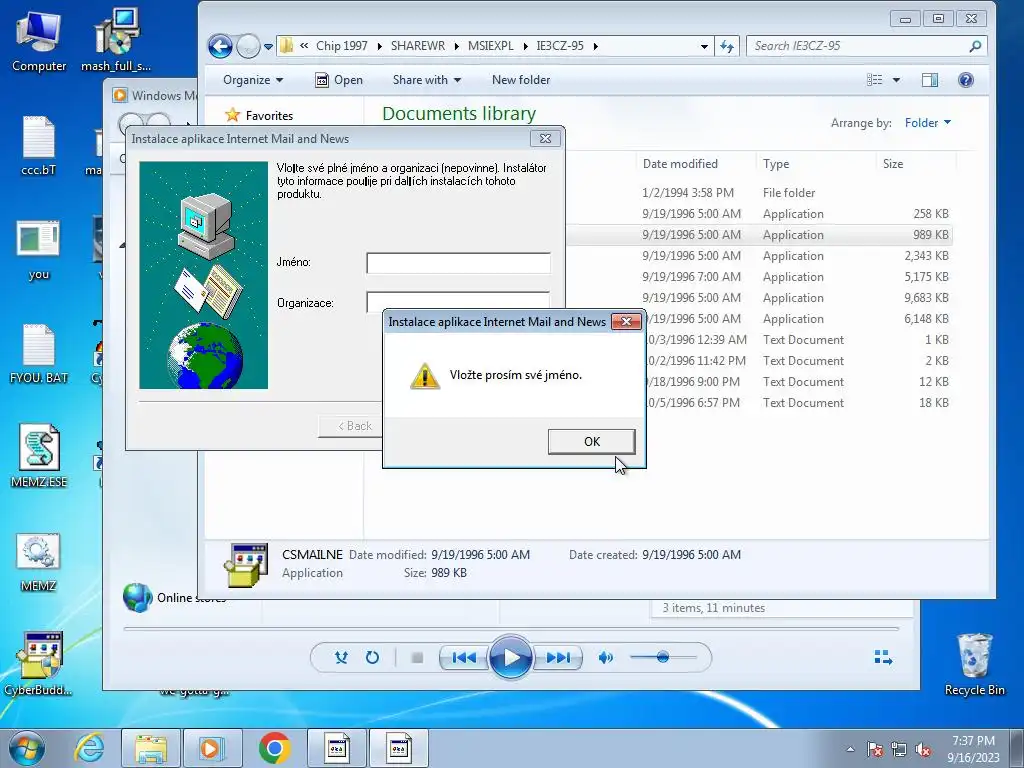Click Chip 1997 in address breadcrumb
Image resolution: width=1024 pixels, height=768 pixels.
point(342,46)
